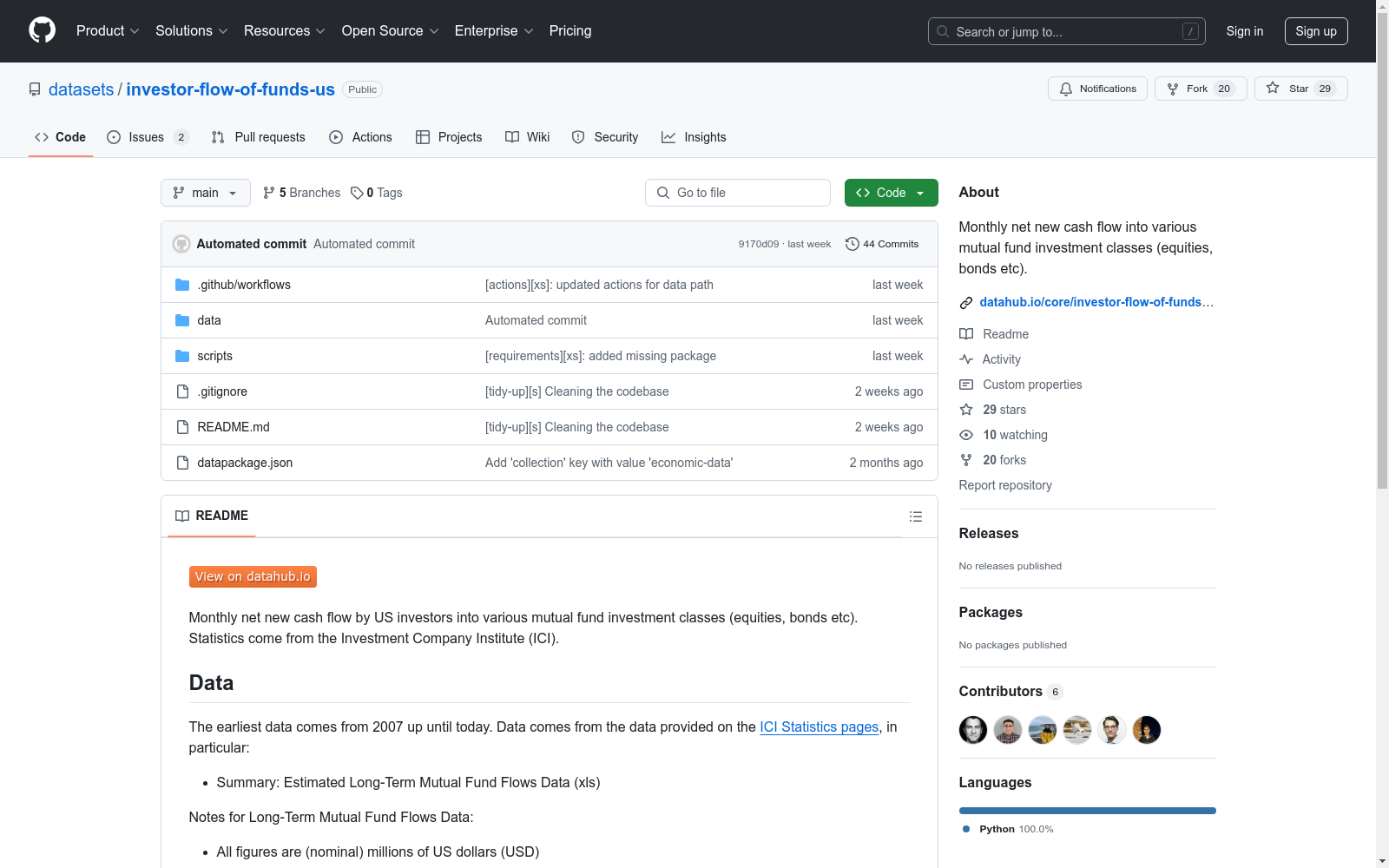Open the Releases heading link
The image size is (1389, 868).
point(989,533)
